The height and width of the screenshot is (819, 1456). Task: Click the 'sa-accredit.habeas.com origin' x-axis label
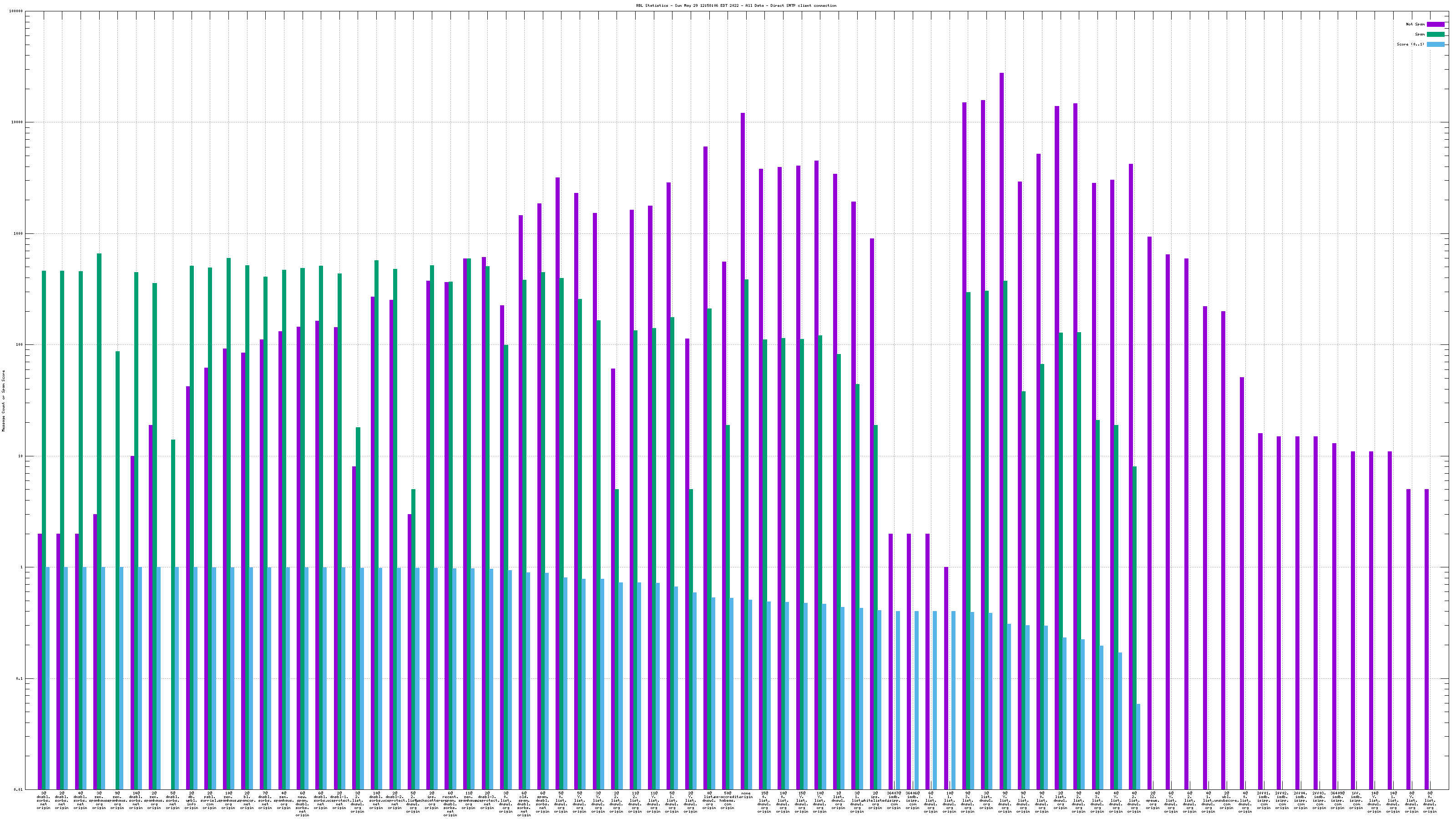click(x=728, y=800)
